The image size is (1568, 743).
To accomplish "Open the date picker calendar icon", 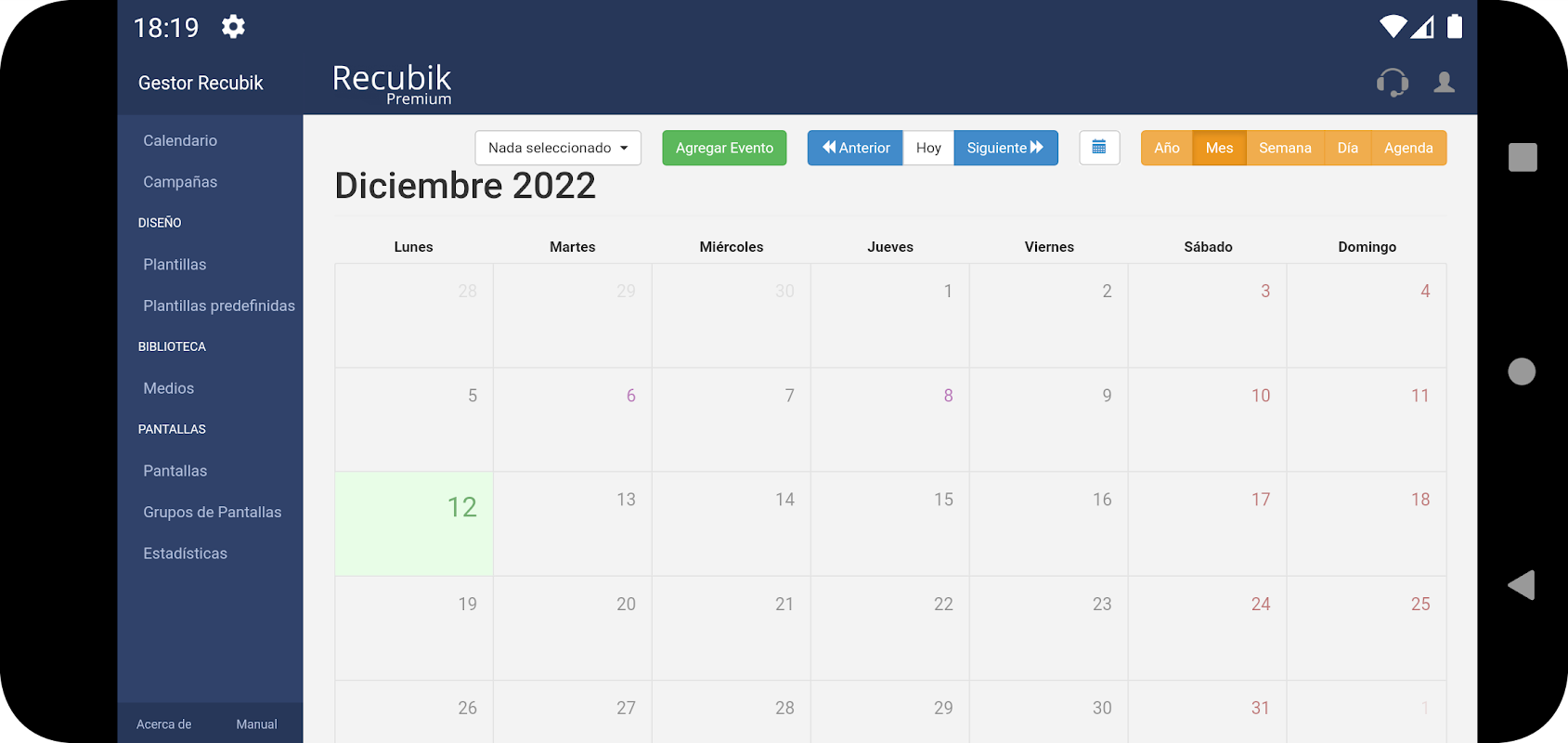I will click(1099, 148).
